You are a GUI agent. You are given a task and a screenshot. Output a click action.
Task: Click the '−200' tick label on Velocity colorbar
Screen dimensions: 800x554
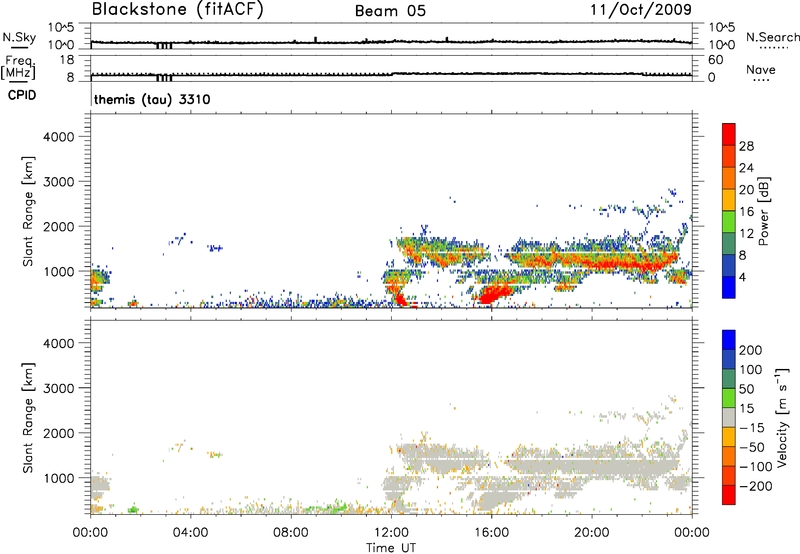point(756,486)
